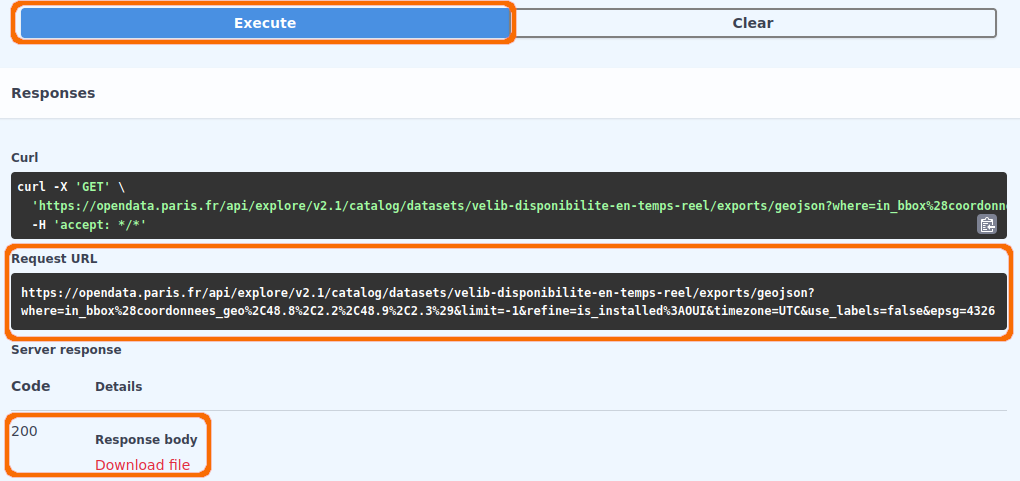Click the Responses section heading
This screenshot has height=481, width=1020.
53,93
